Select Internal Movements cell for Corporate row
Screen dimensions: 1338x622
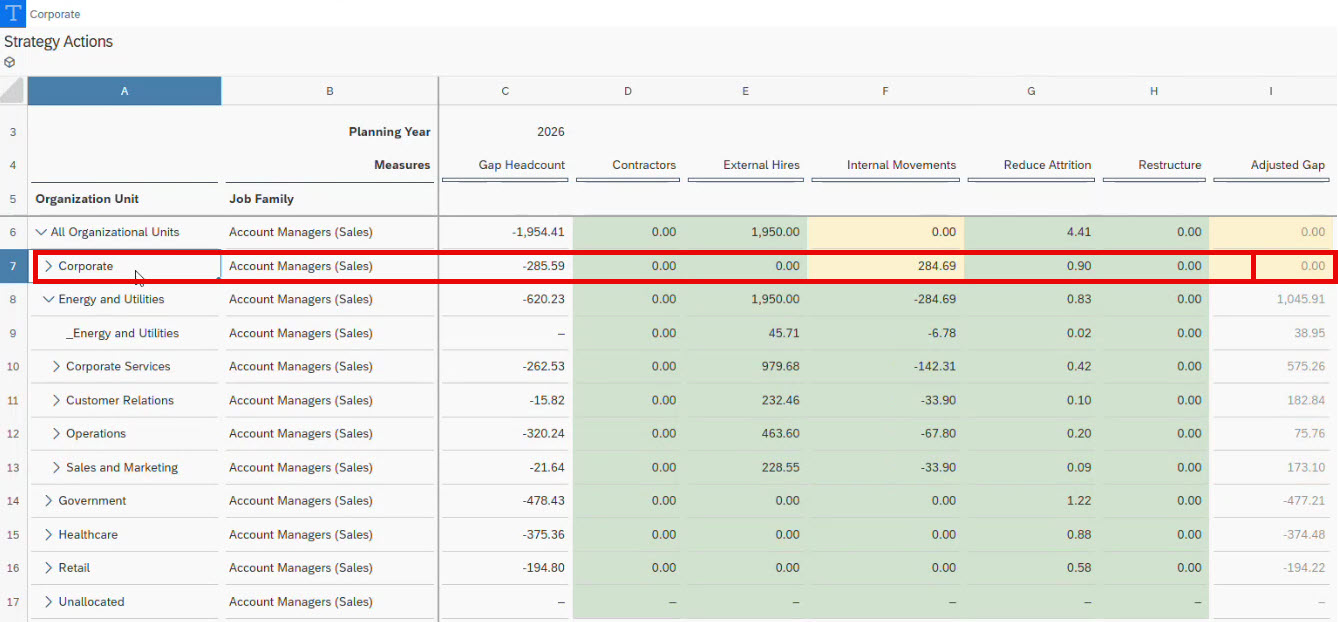[x=886, y=266]
